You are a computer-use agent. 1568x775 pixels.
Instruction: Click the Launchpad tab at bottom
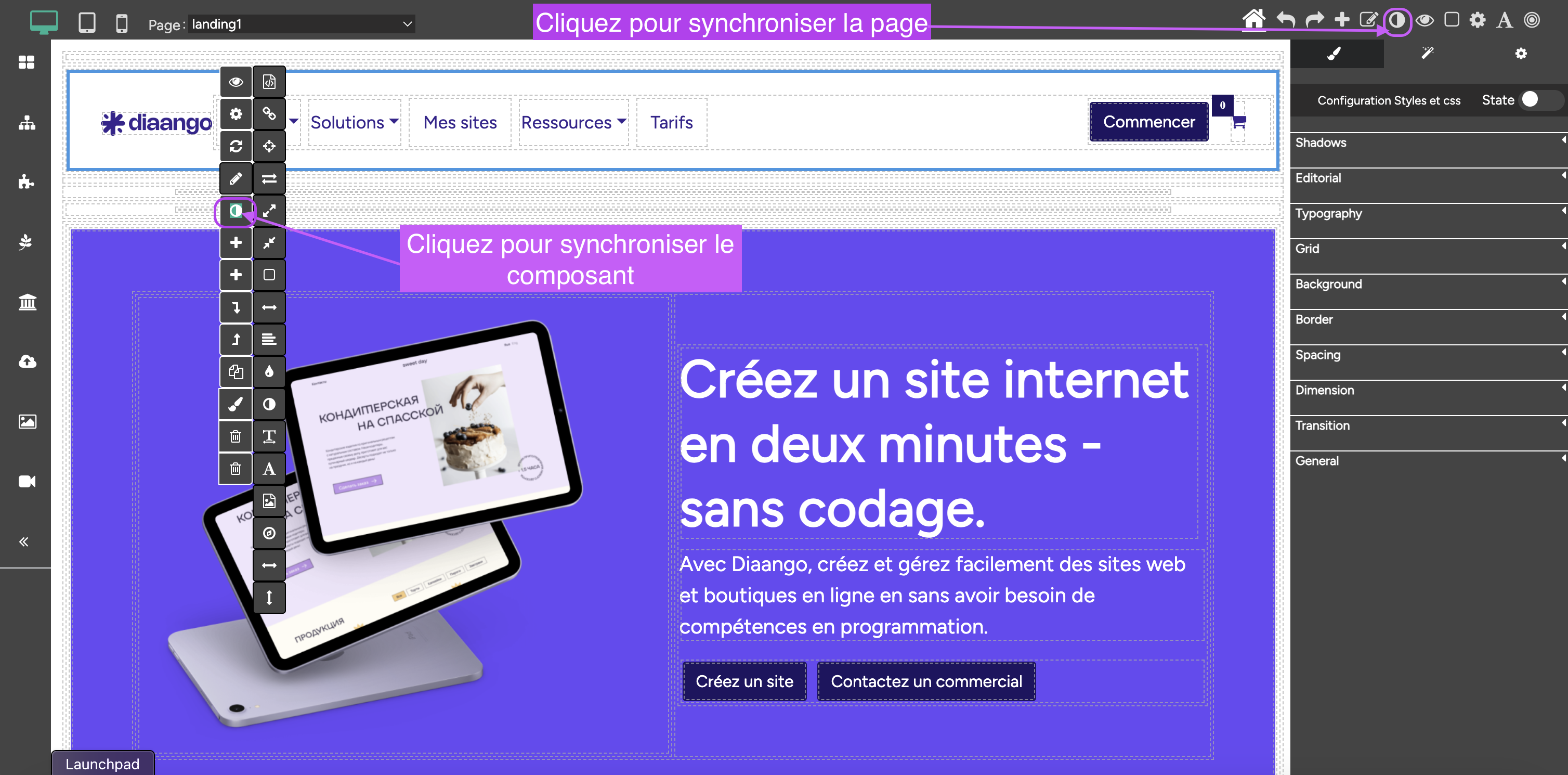click(102, 764)
